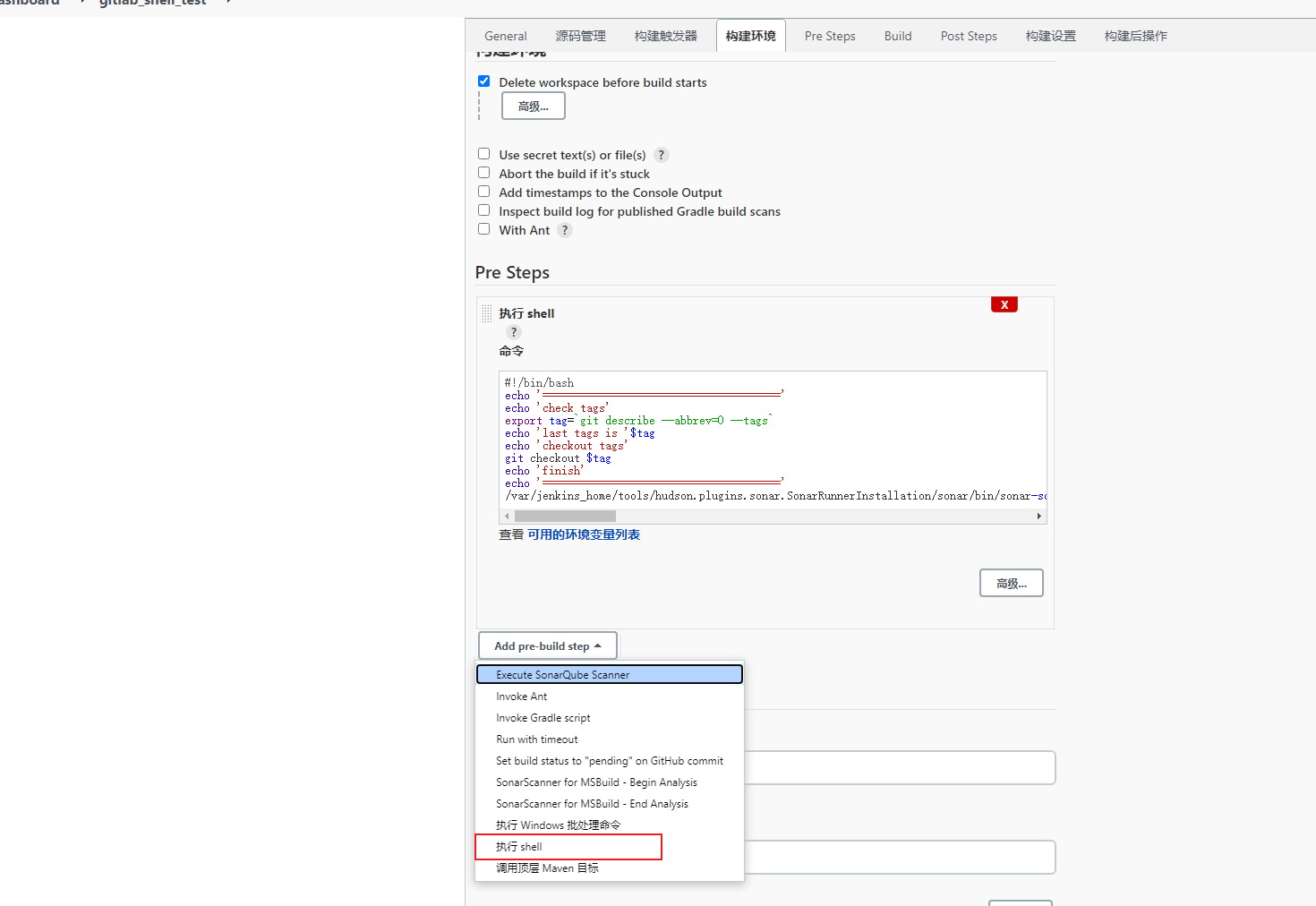Click the 'export tag=' line in script
This screenshot has width=1316, height=906.
638,421
